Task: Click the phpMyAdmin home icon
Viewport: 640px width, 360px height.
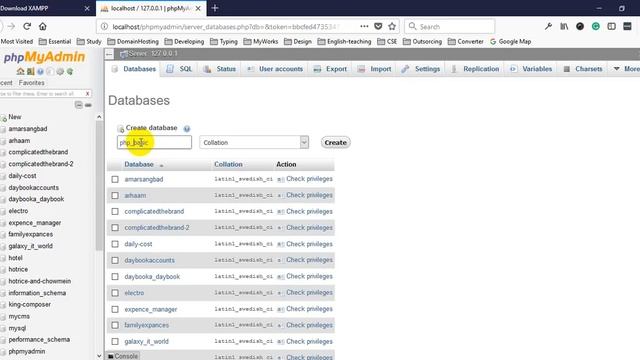Action: pyautogui.click(x=20, y=71)
